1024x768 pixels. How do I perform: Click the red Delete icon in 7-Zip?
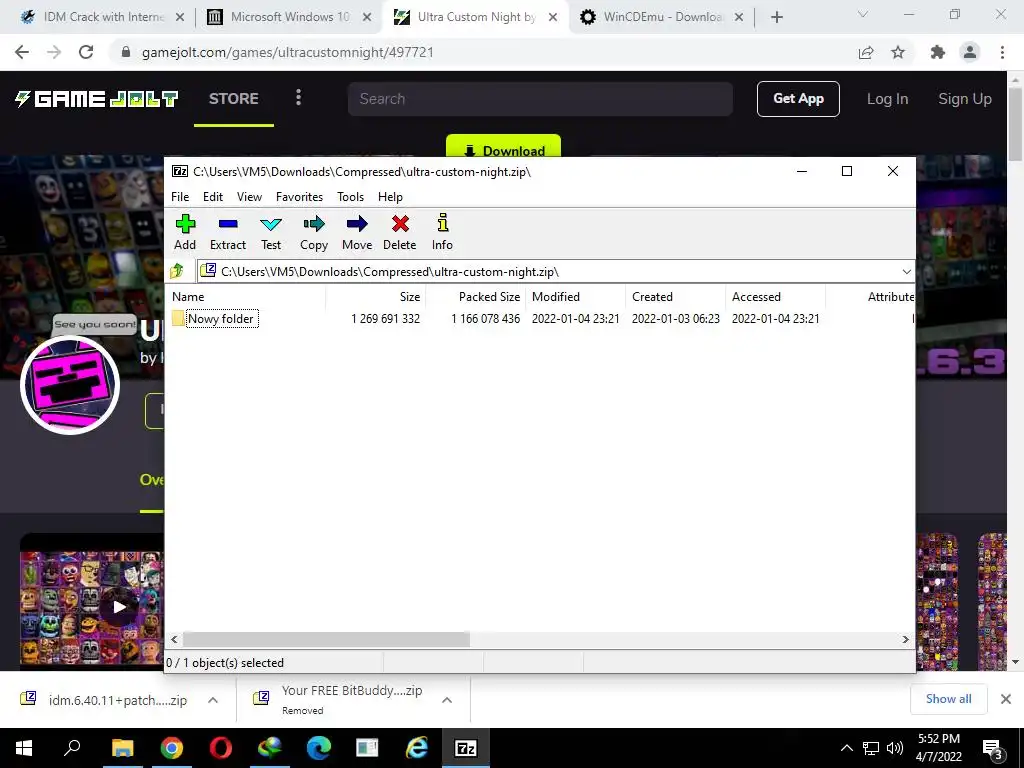pyautogui.click(x=400, y=232)
